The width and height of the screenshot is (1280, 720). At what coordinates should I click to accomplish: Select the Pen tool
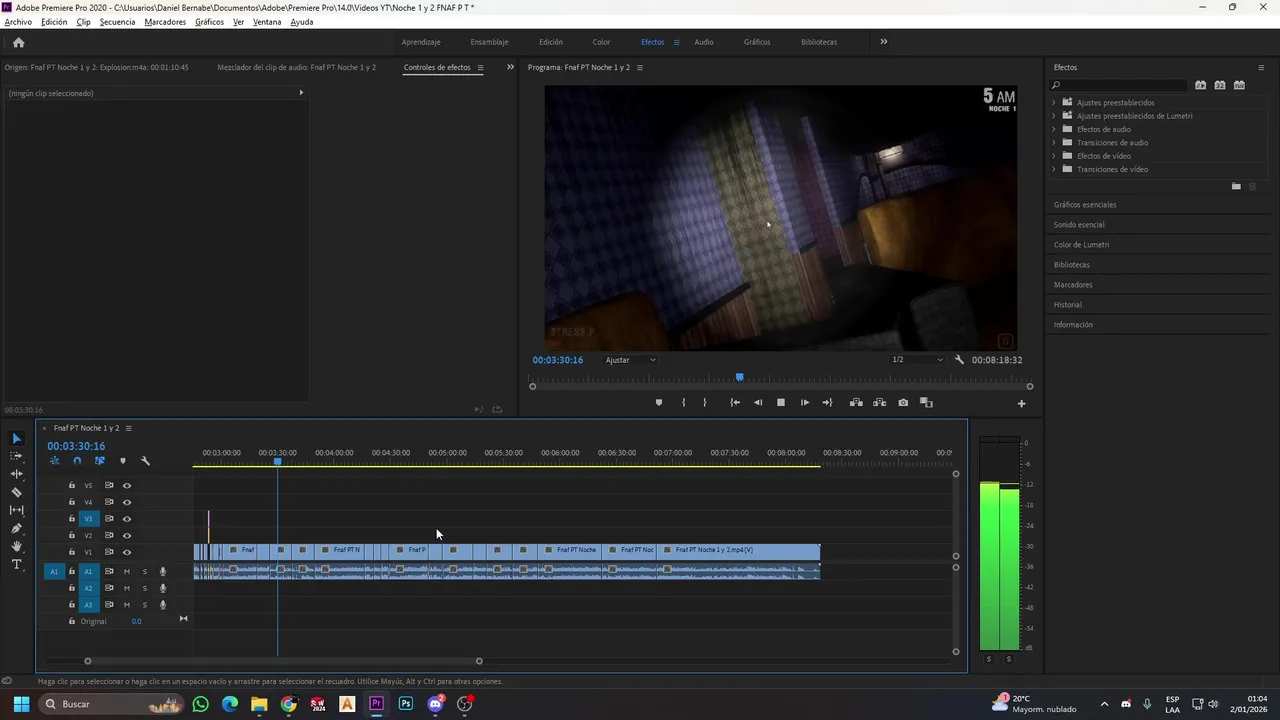point(16,528)
